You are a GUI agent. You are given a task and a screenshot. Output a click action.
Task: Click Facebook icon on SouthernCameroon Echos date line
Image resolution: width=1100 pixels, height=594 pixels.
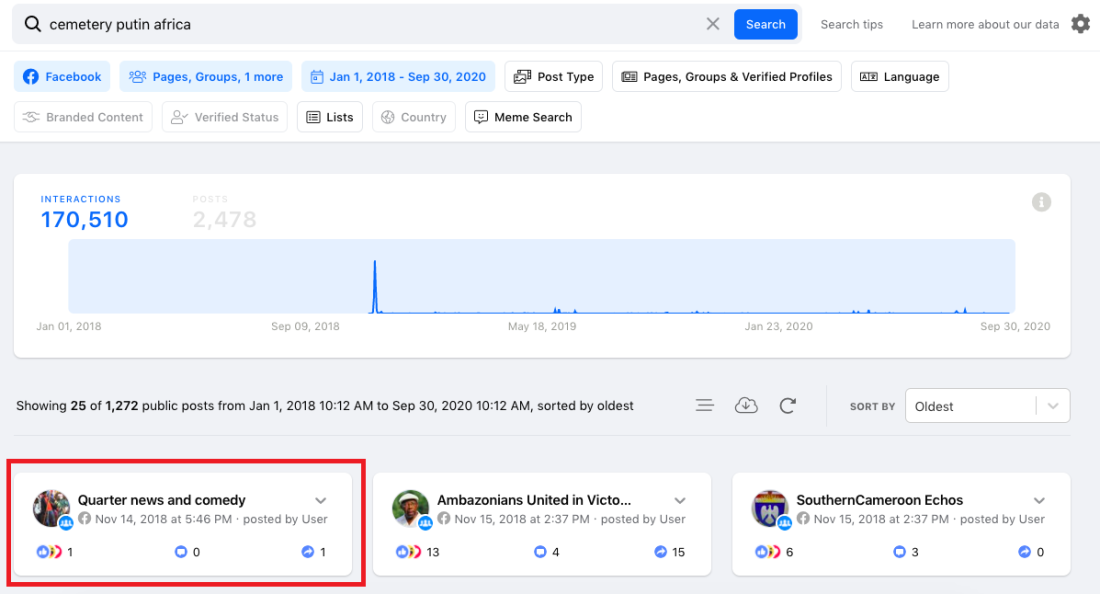(803, 518)
